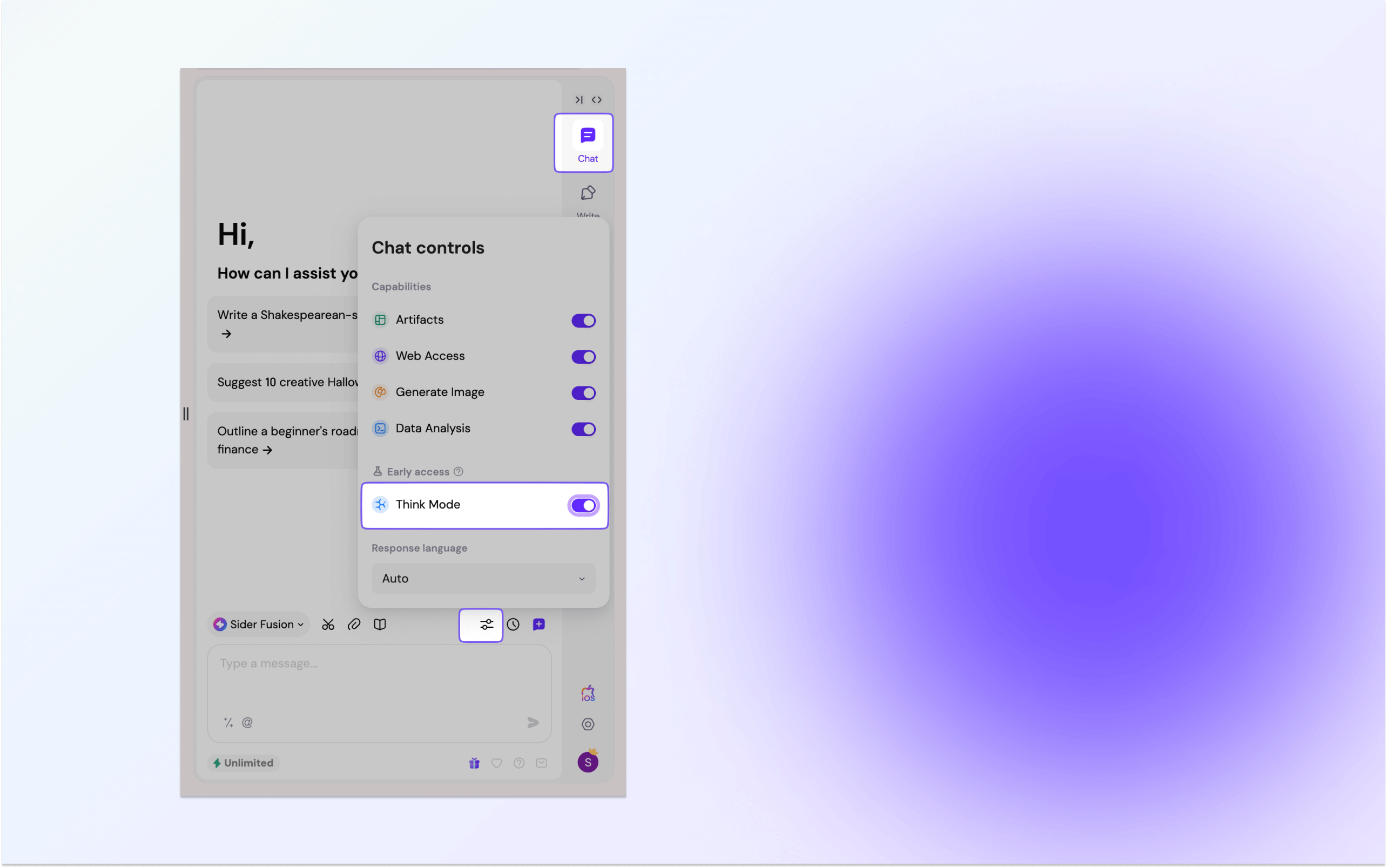Open the prompt book icon

[380, 625]
